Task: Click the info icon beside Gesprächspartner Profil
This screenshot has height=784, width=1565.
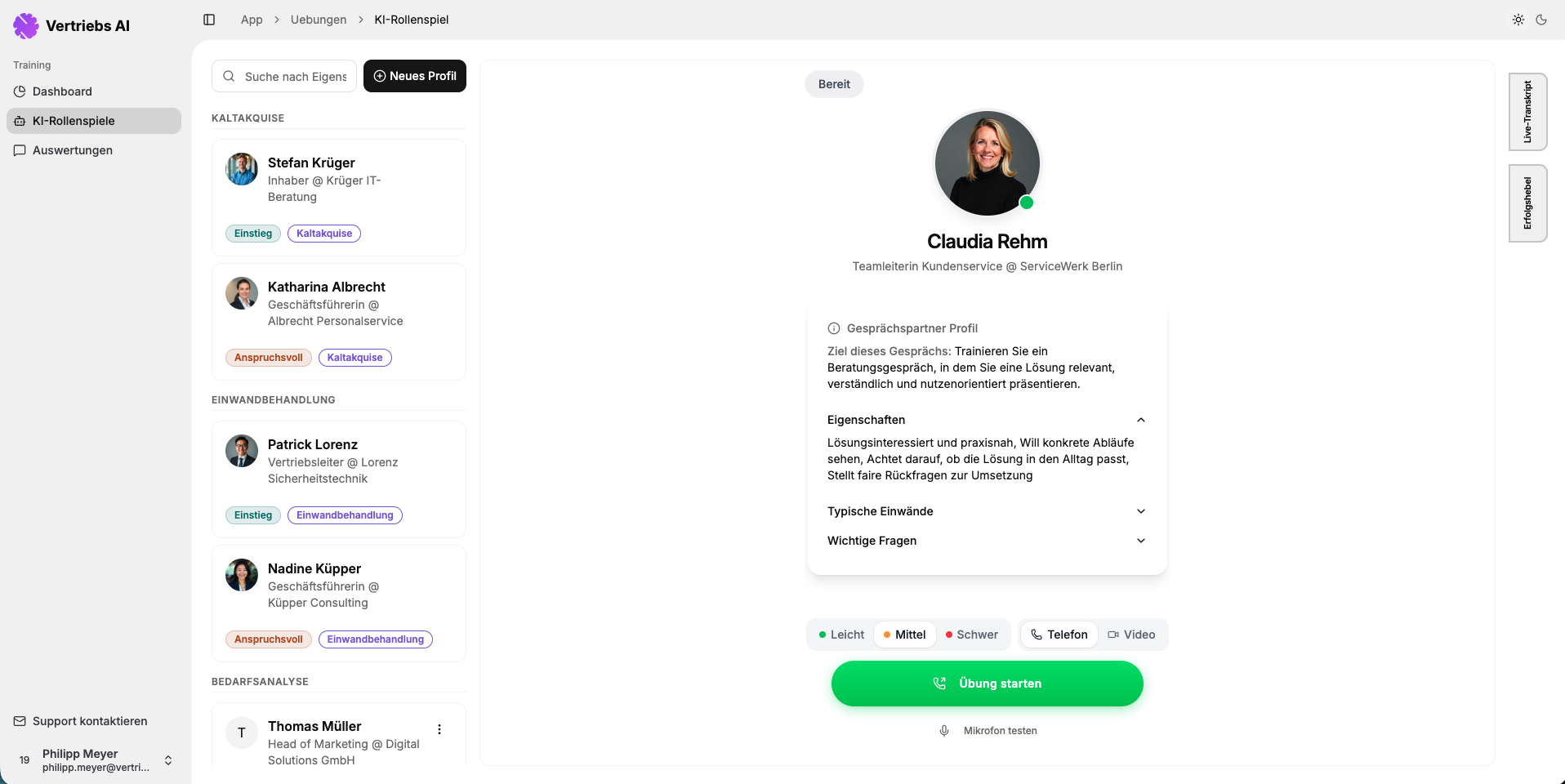Action: point(834,328)
